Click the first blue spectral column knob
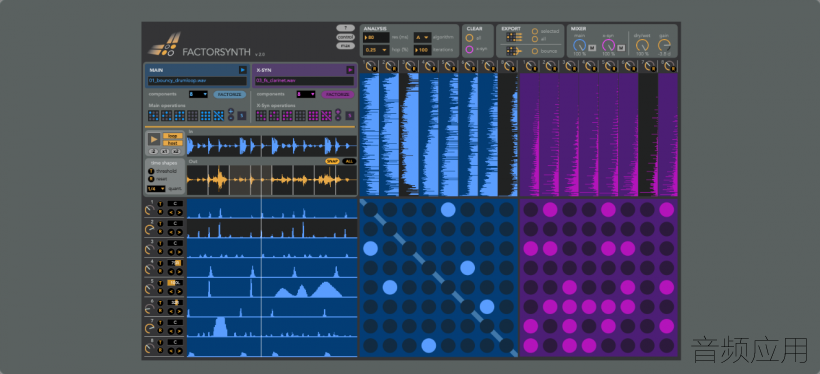820x374 pixels. click(370, 66)
